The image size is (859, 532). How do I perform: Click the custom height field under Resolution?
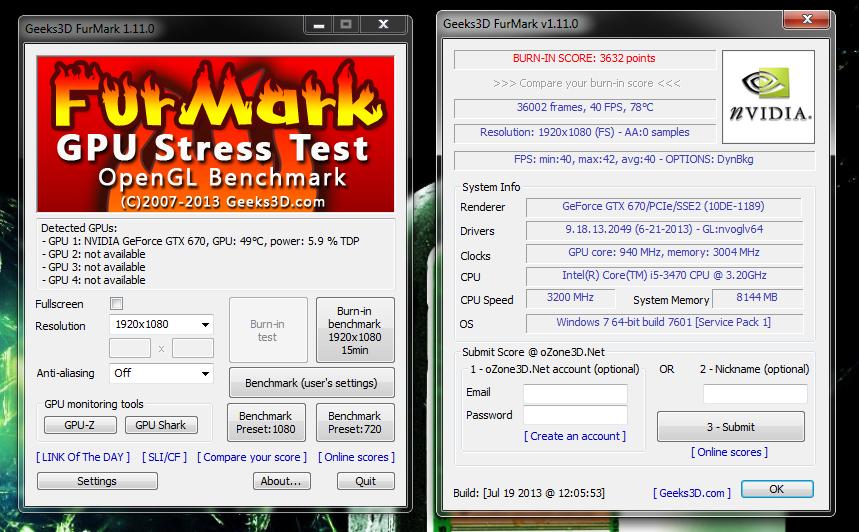click(192, 348)
